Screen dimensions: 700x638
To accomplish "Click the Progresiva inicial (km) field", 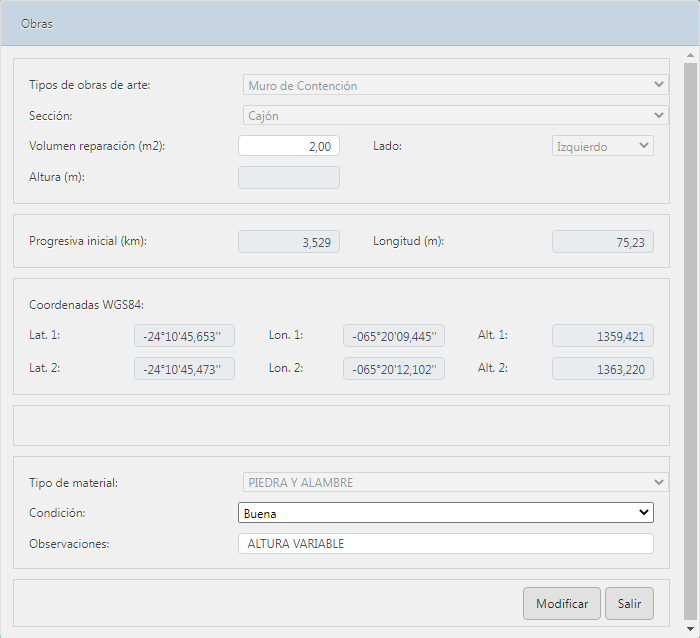I will pyautogui.click(x=289, y=241).
